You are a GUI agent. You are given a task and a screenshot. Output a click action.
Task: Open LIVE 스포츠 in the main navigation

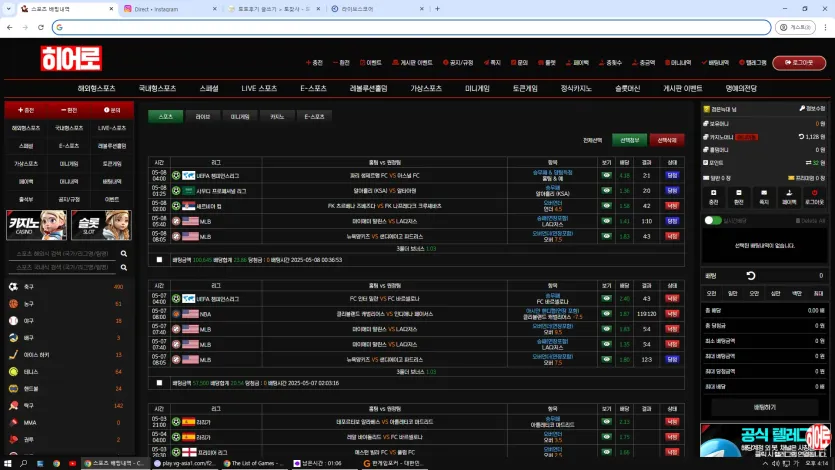(x=259, y=88)
